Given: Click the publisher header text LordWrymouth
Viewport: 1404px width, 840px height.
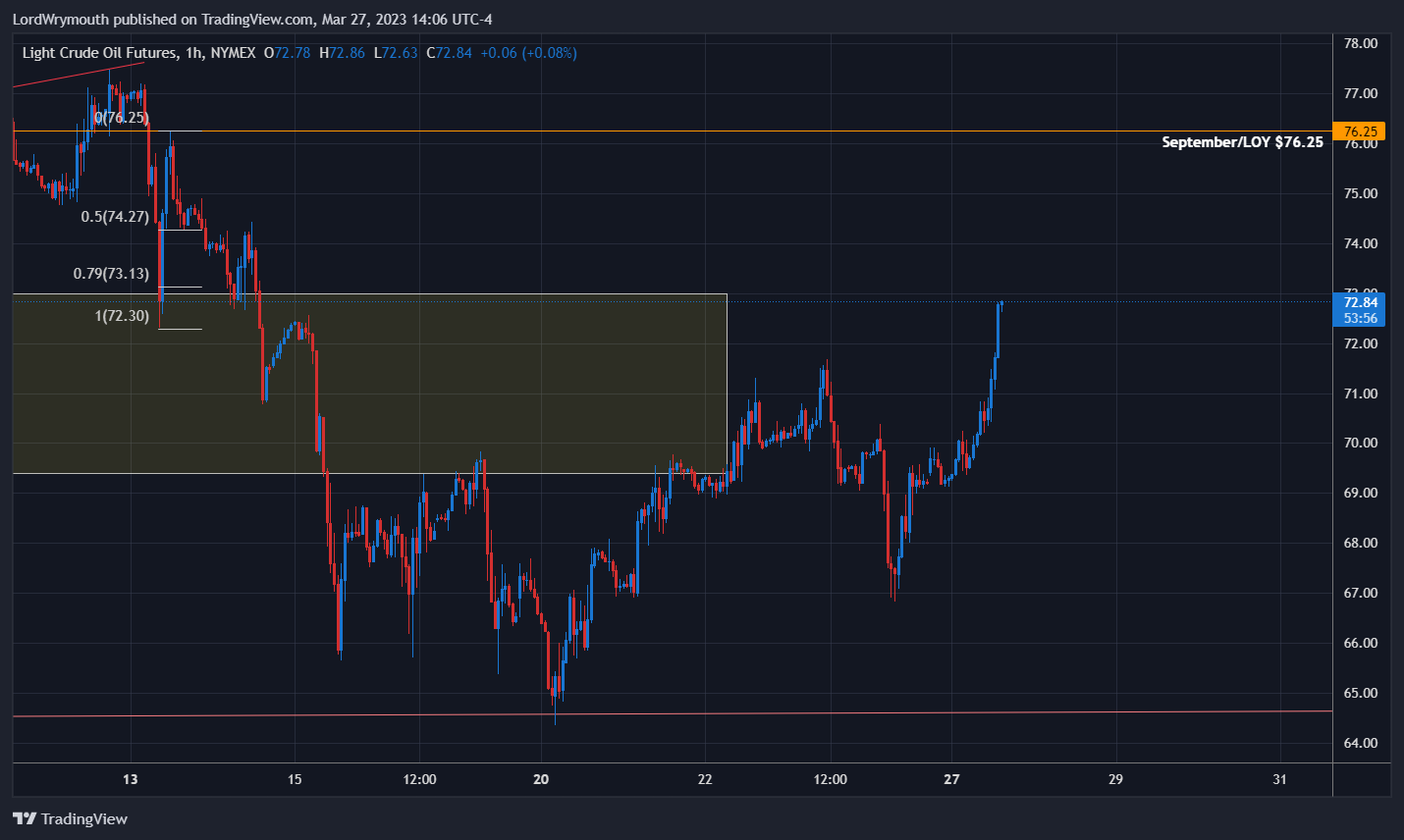Looking at the screenshot, I should (x=60, y=20).
